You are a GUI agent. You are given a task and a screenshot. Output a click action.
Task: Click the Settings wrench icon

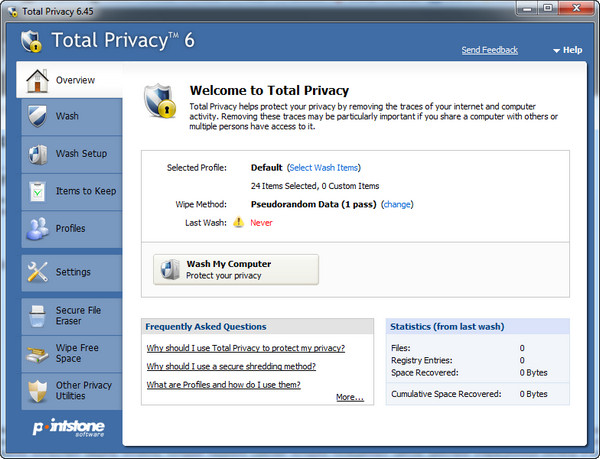point(37,272)
